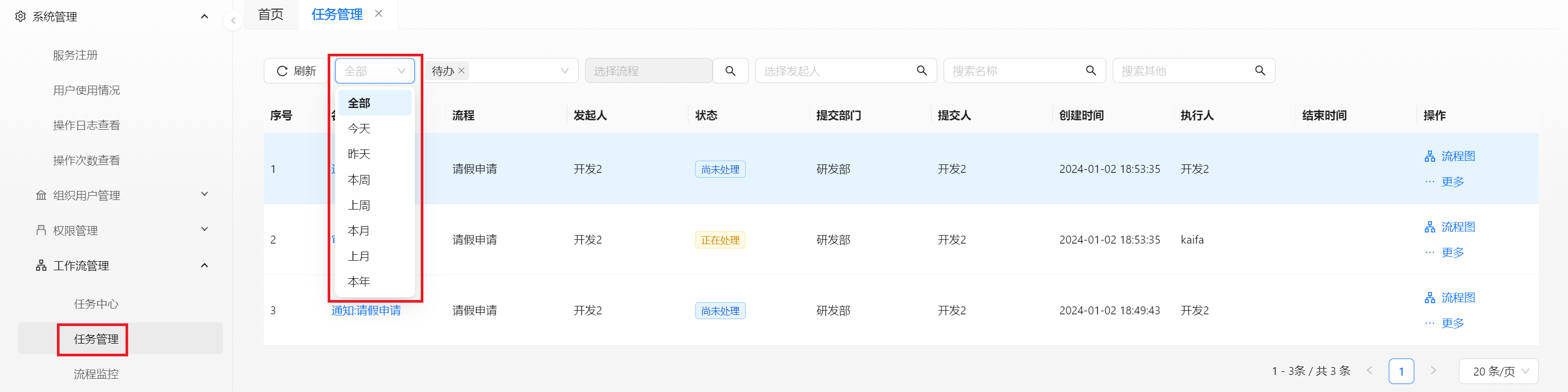Screen dimensions: 1568x392
Task: Choose 上月 from the dropdown list
Action: click(x=375, y=256)
